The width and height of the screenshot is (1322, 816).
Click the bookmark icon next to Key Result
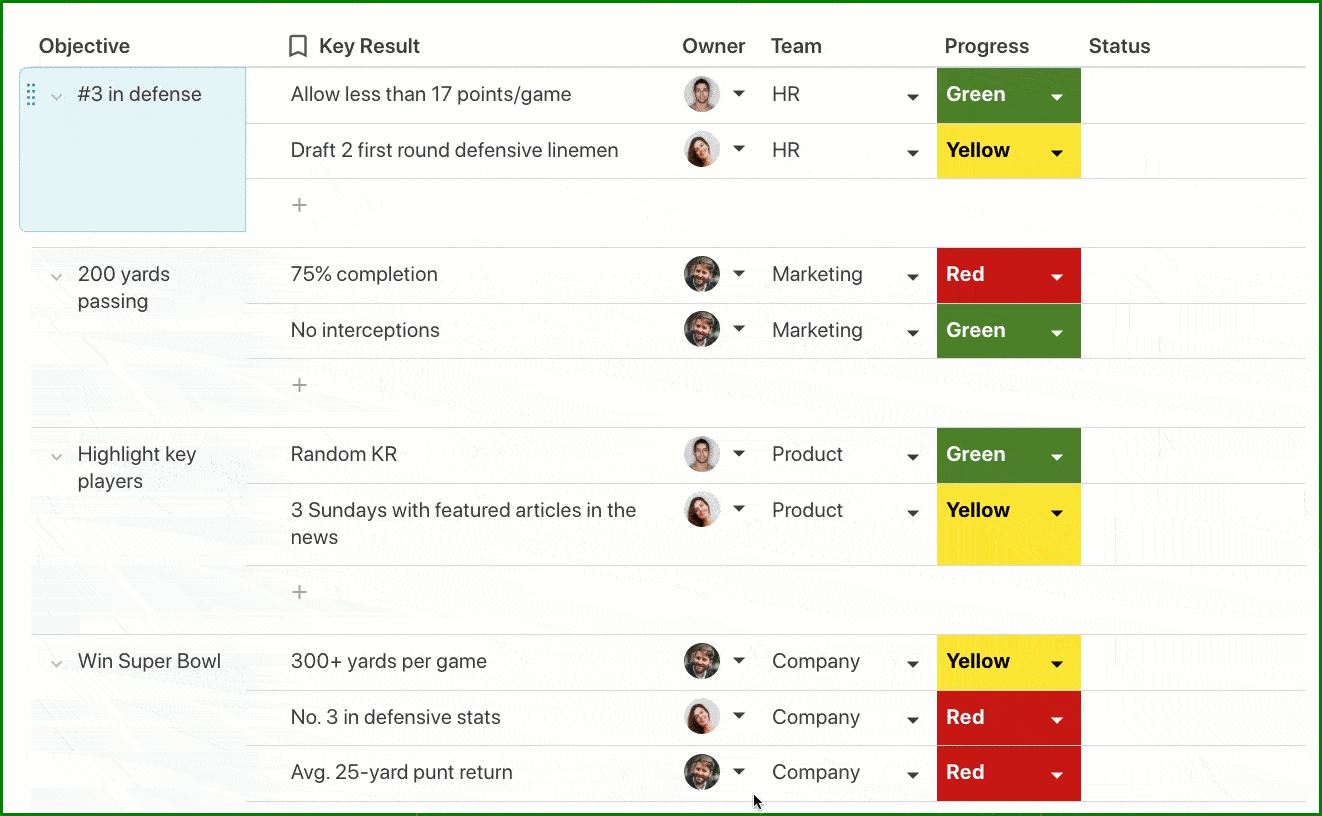pyautogui.click(x=297, y=46)
